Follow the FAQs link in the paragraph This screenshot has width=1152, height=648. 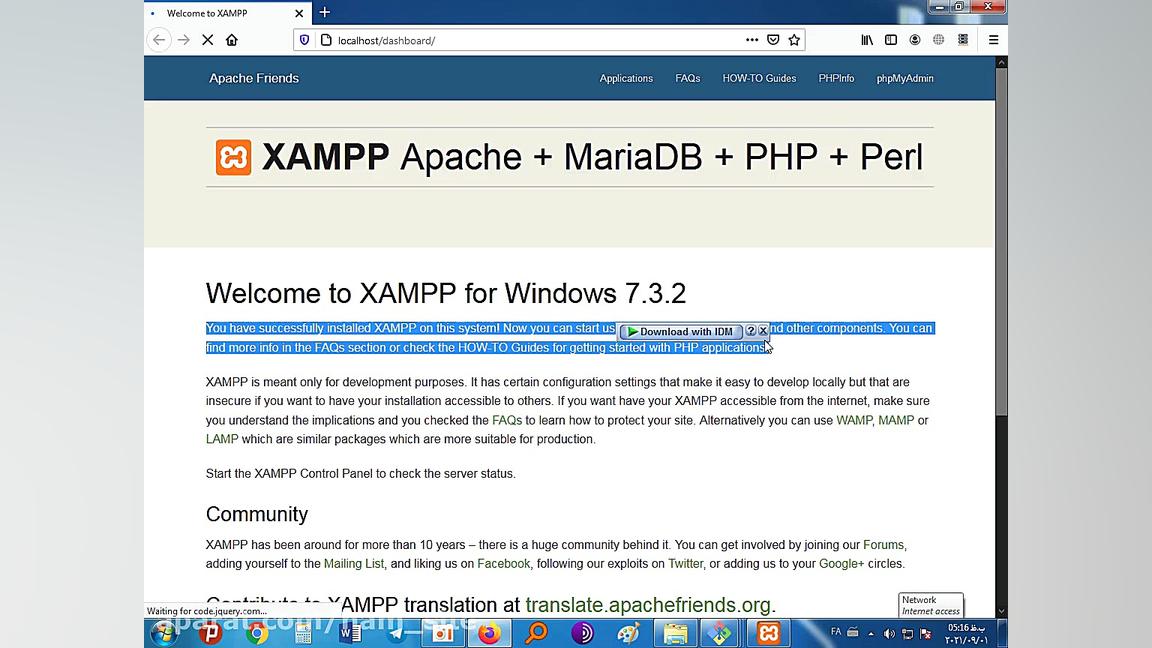tap(506, 420)
